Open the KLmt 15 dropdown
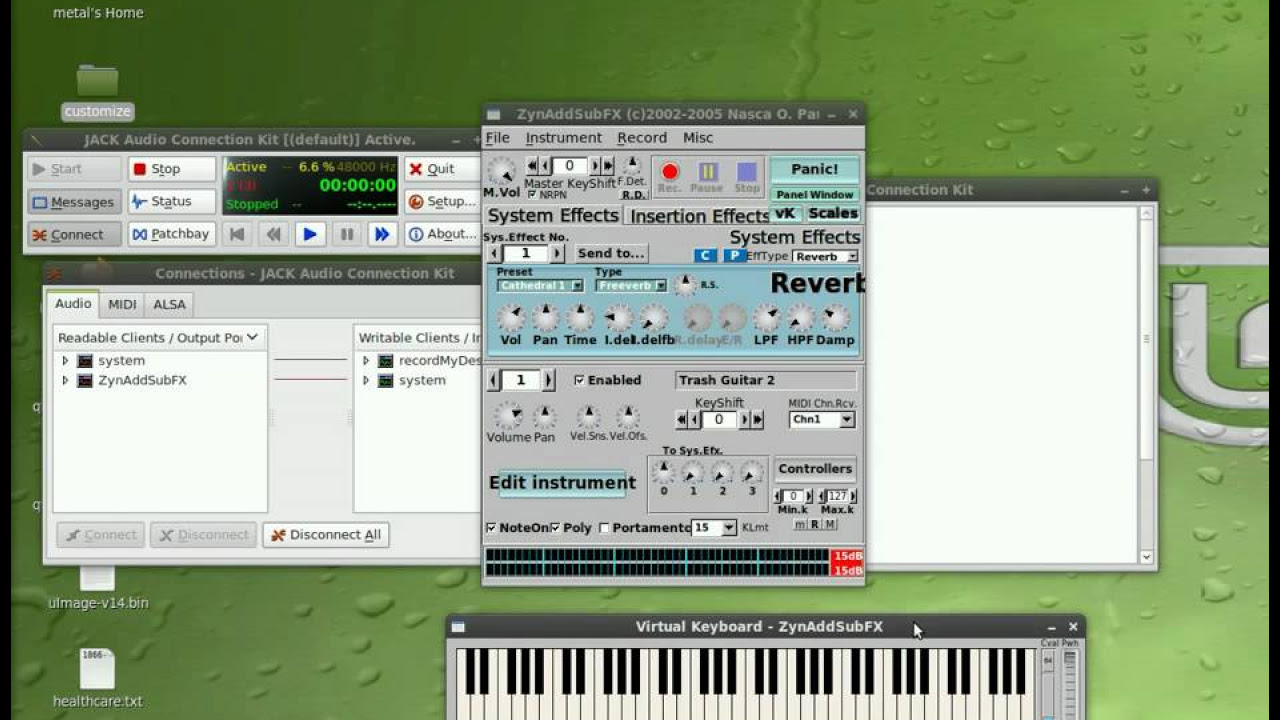The width and height of the screenshot is (1280, 720). [714, 527]
